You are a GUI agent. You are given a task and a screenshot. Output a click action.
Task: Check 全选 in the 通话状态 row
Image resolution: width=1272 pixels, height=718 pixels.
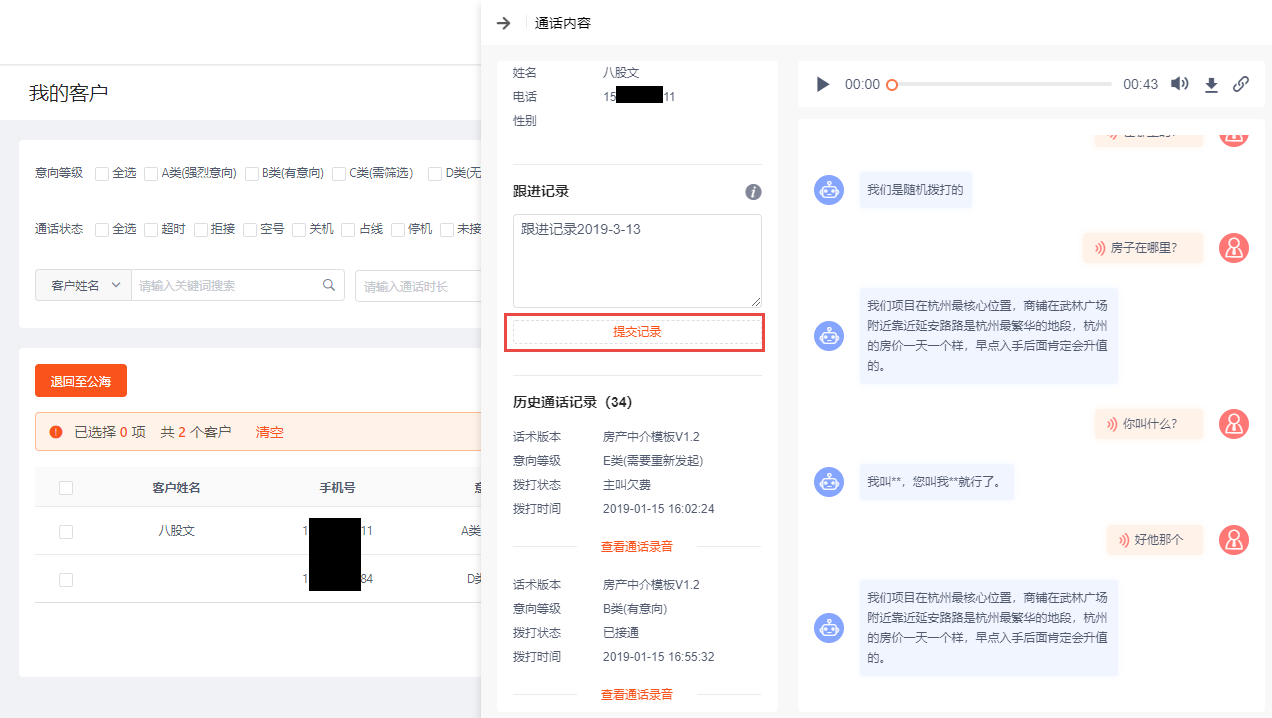point(102,229)
